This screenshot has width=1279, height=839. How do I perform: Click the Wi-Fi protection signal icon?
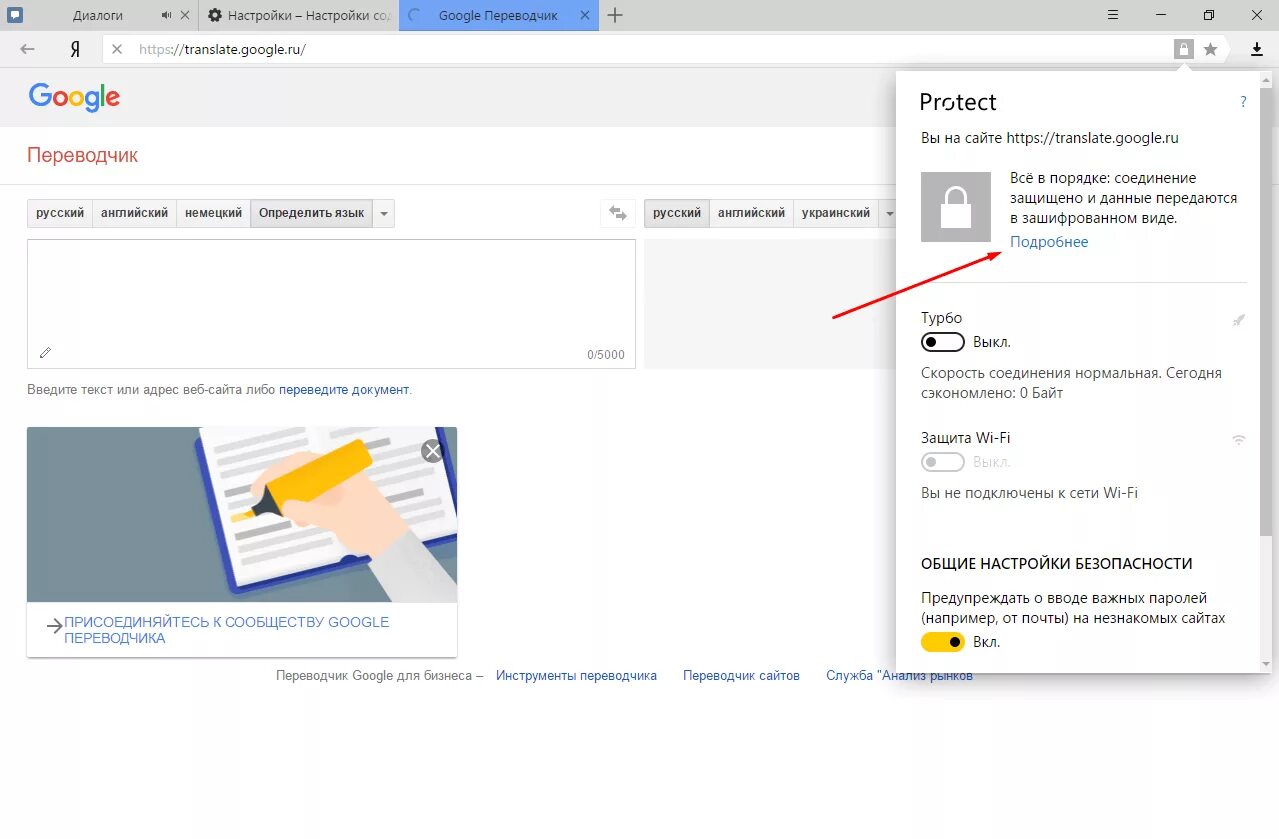coord(1239,439)
